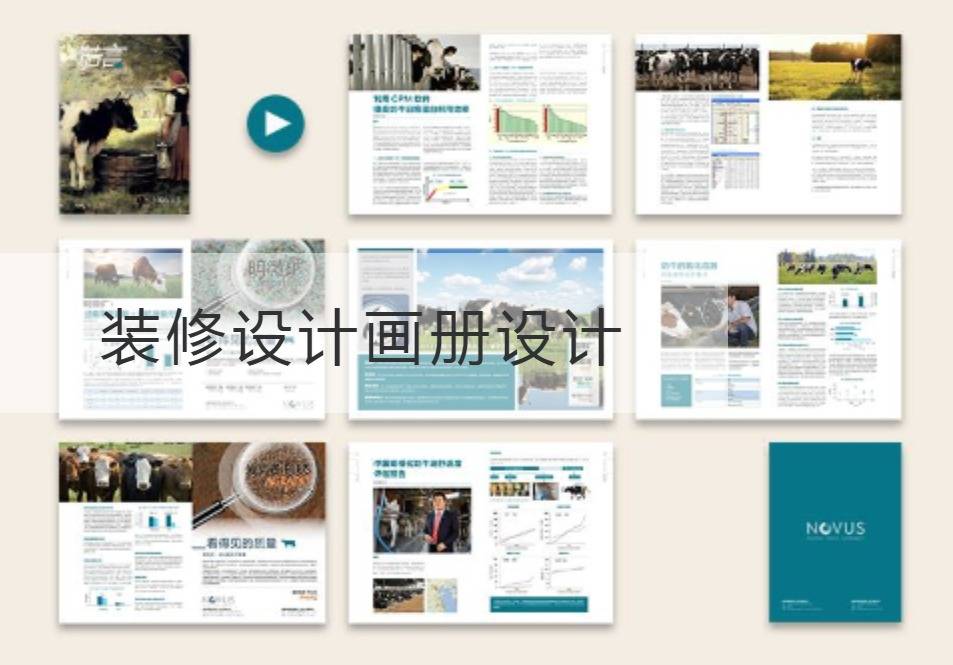Click the teal play button
The height and width of the screenshot is (665, 953).
[x=275, y=123]
